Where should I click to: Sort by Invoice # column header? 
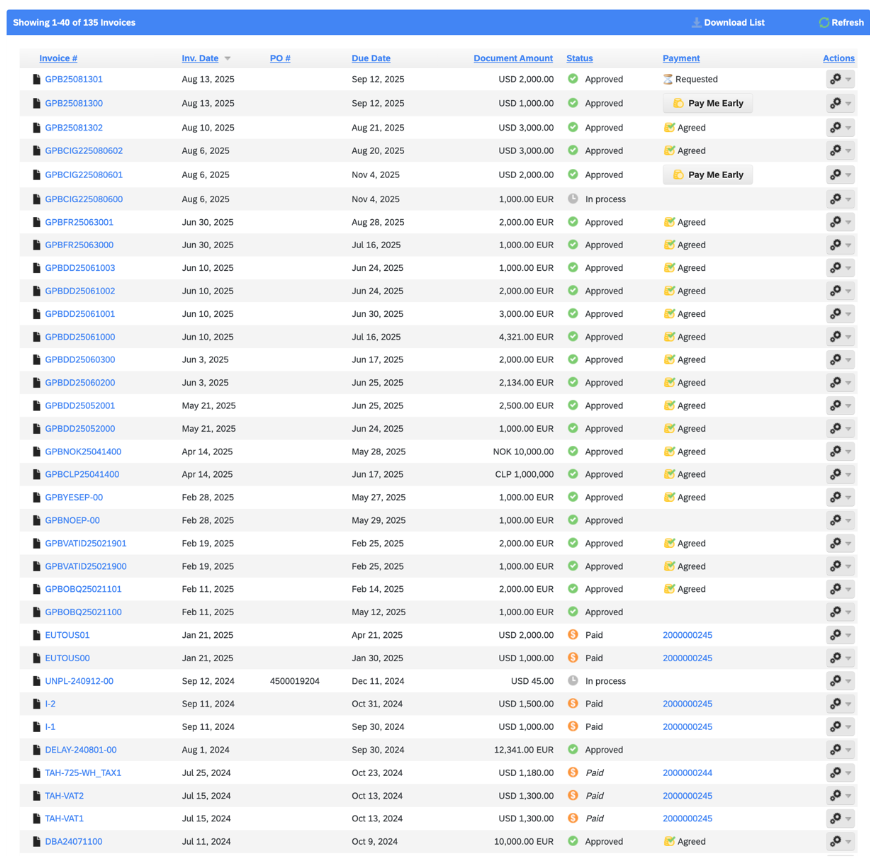[x=58, y=58]
